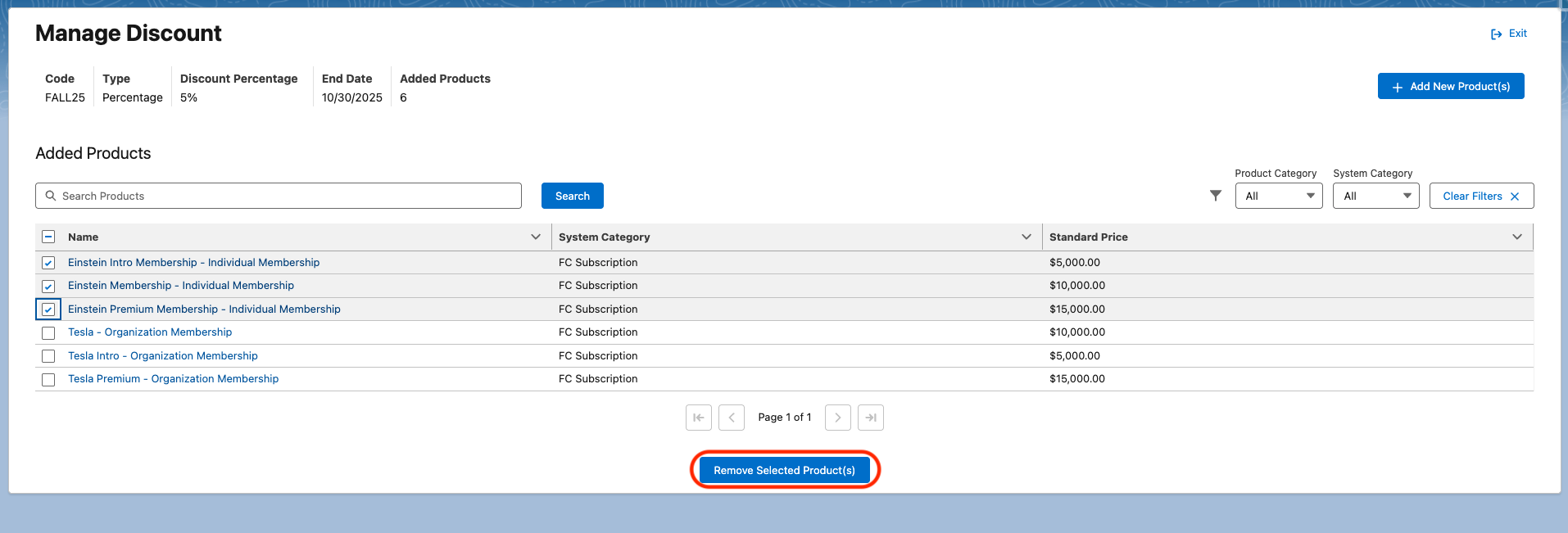Image resolution: width=1568 pixels, height=533 pixels.
Task: Check Tesla Premium - Organization Membership checkbox
Action: click(48, 379)
